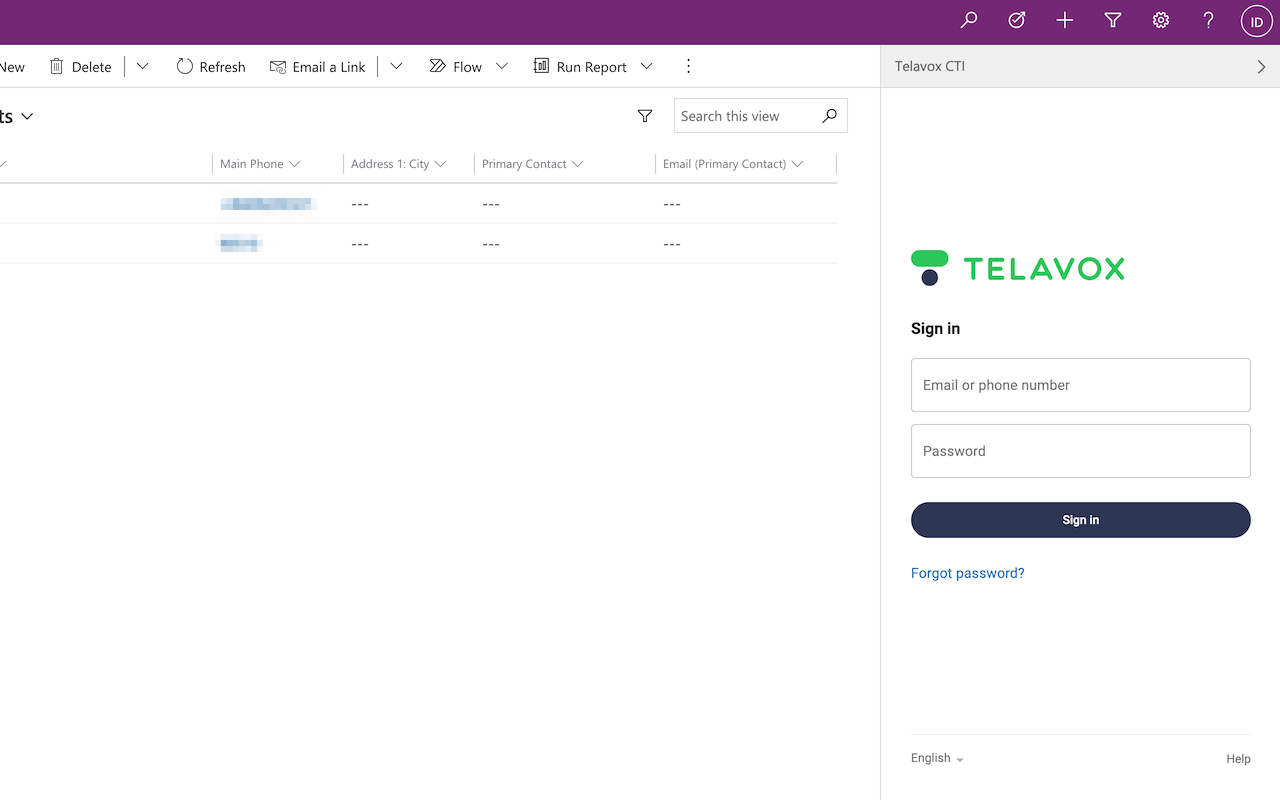Create a new record with the plus icon
The width and height of the screenshot is (1280, 800).
click(x=1064, y=19)
